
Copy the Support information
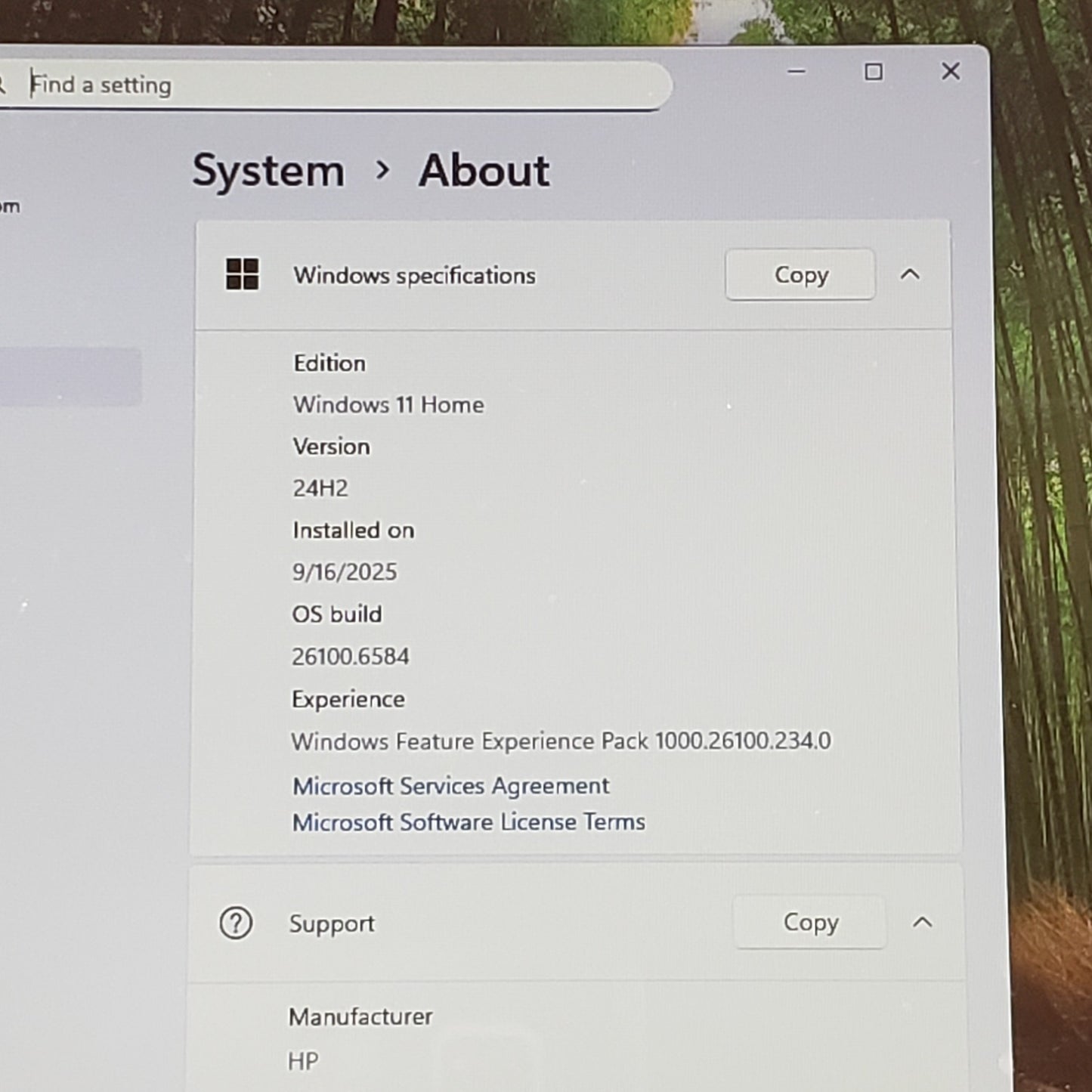coord(809,923)
